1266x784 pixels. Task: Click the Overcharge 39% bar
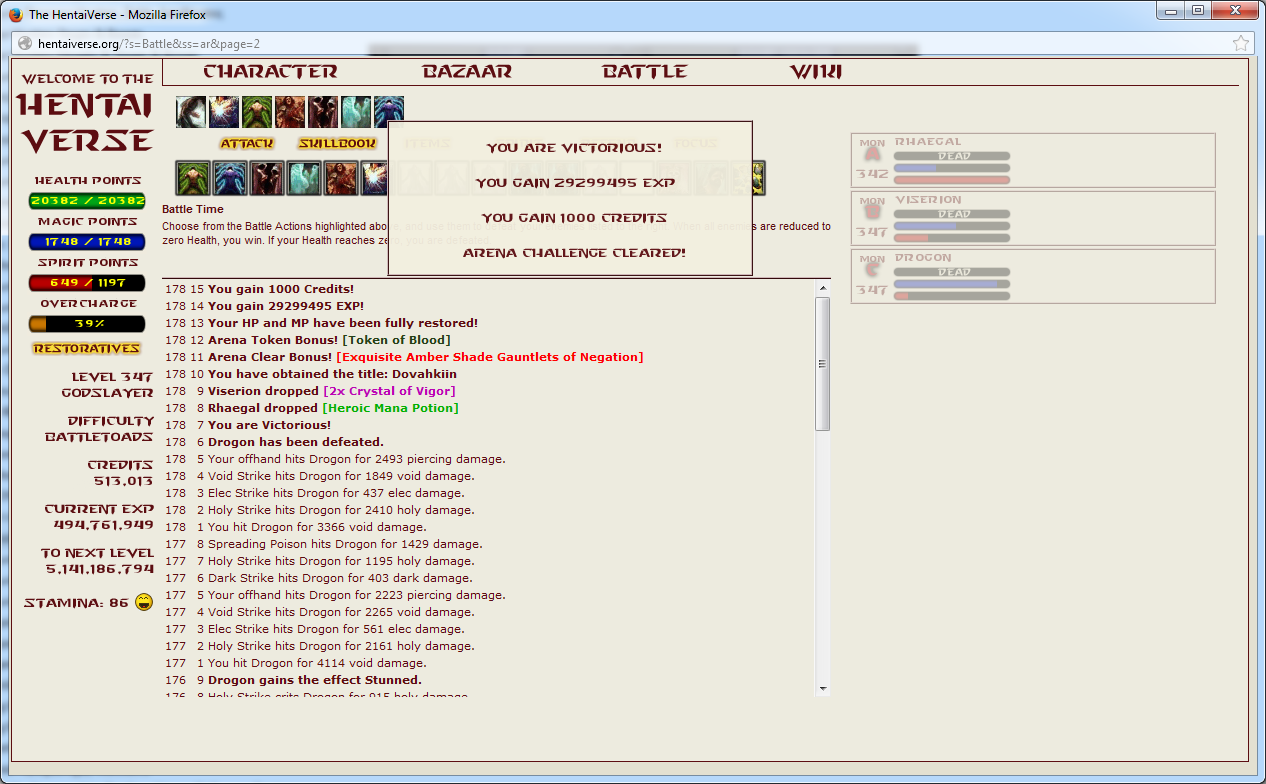point(87,324)
